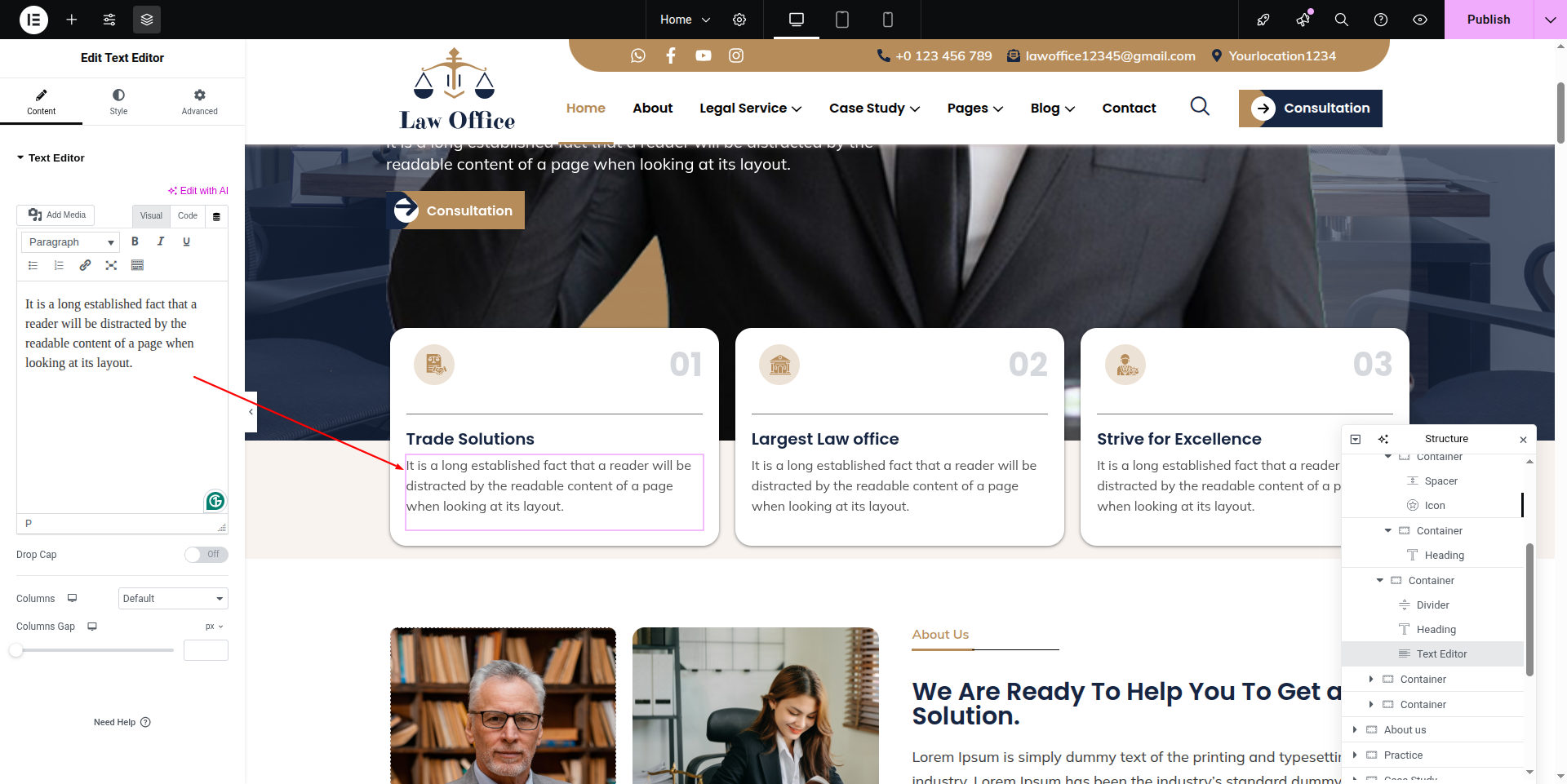Expand the About us container in Structure
1567x784 pixels.
(1355, 729)
